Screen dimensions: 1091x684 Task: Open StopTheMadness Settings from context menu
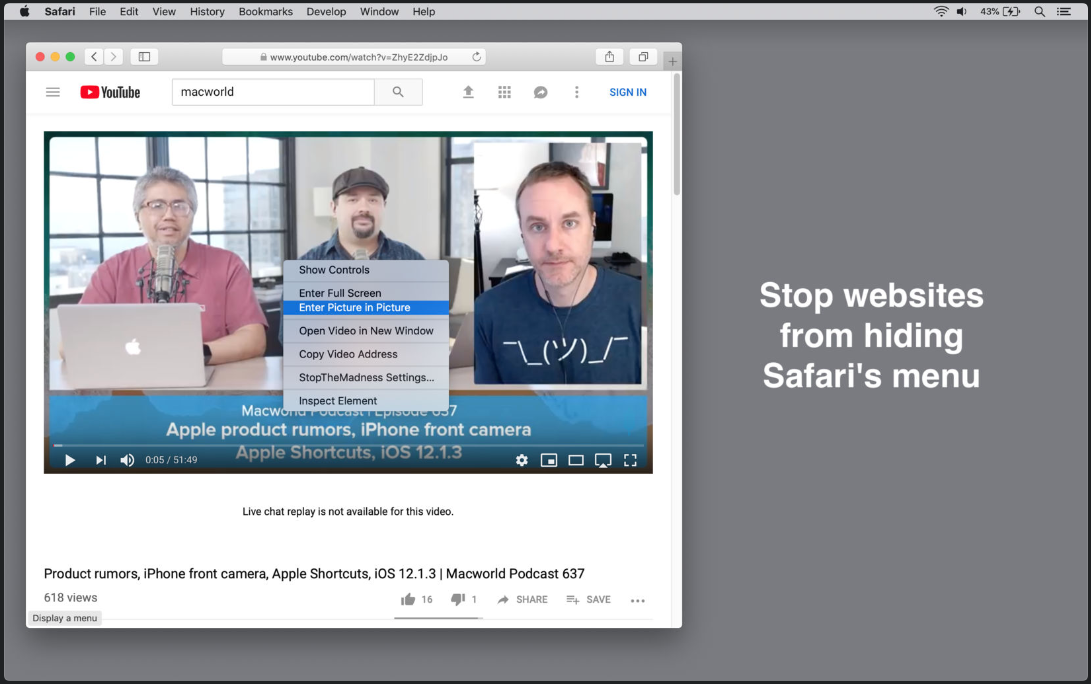366,377
